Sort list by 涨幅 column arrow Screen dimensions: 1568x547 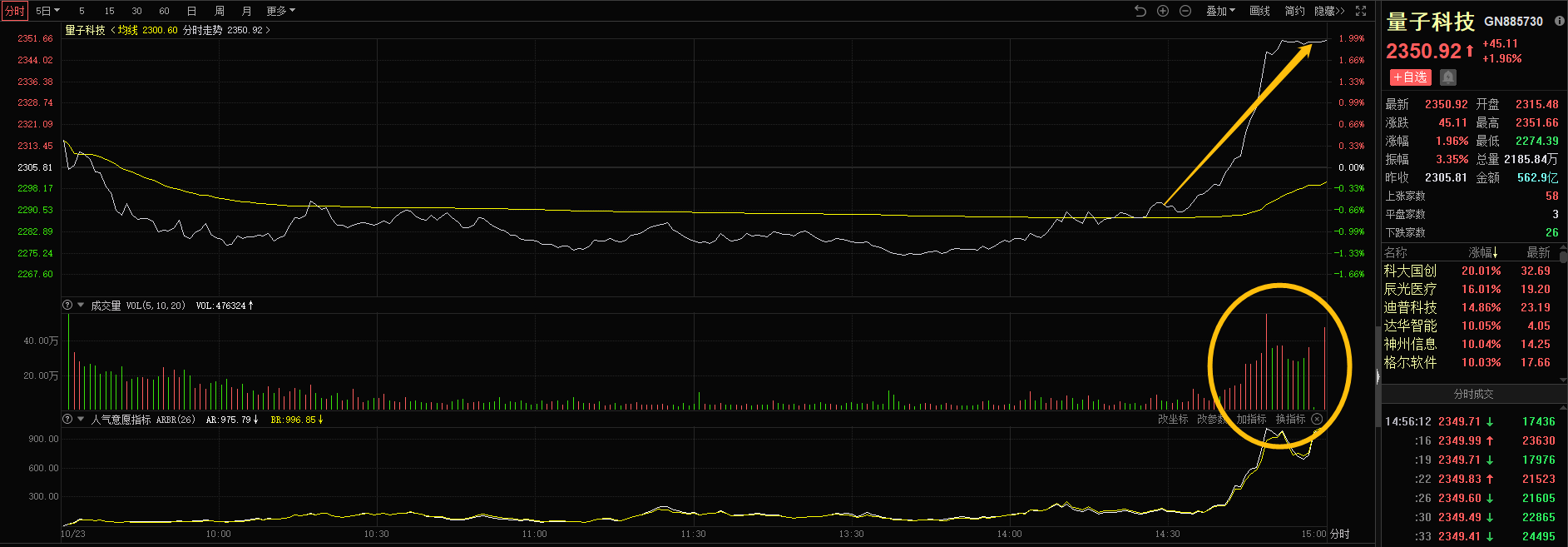[1495, 252]
